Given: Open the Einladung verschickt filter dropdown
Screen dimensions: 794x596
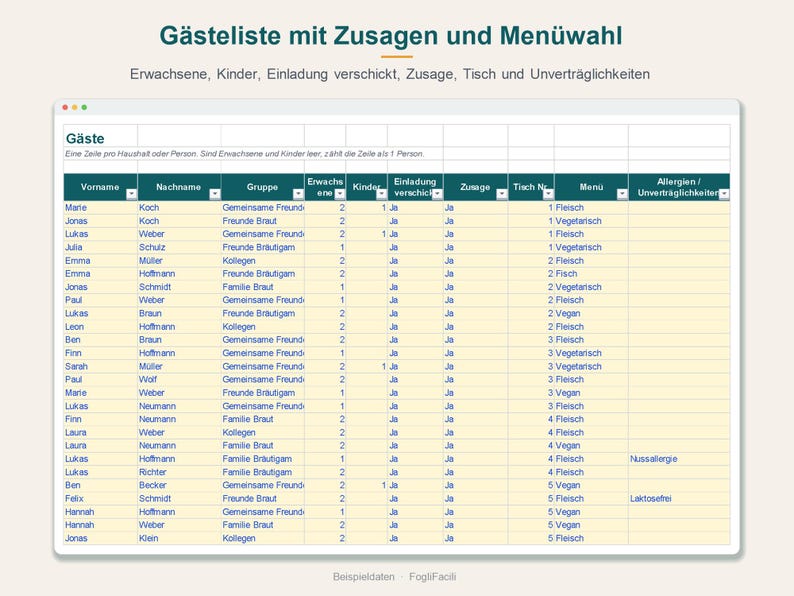Looking at the screenshot, I should (x=437, y=194).
